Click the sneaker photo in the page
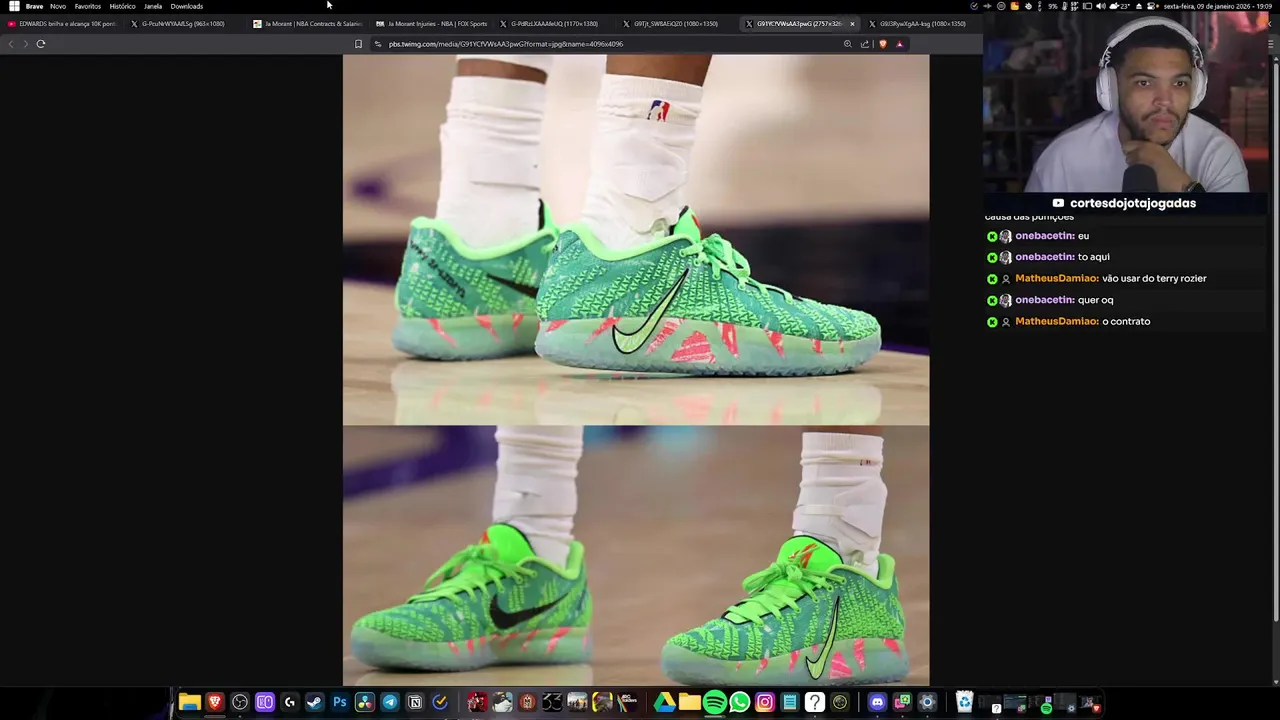 click(x=636, y=370)
